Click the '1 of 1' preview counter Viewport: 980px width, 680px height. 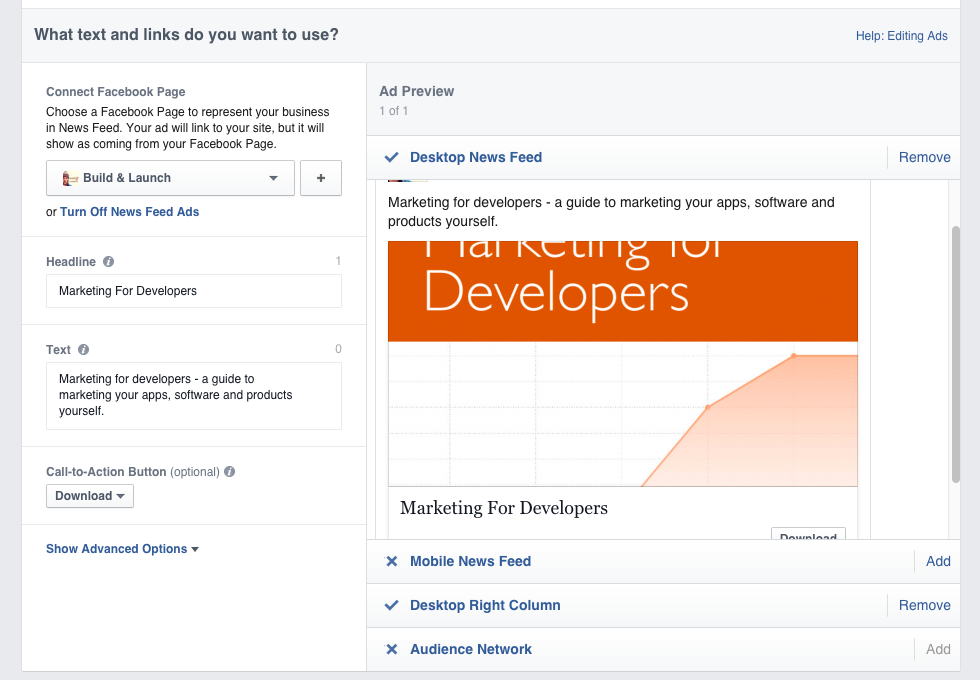pyautogui.click(x=394, y=111)
